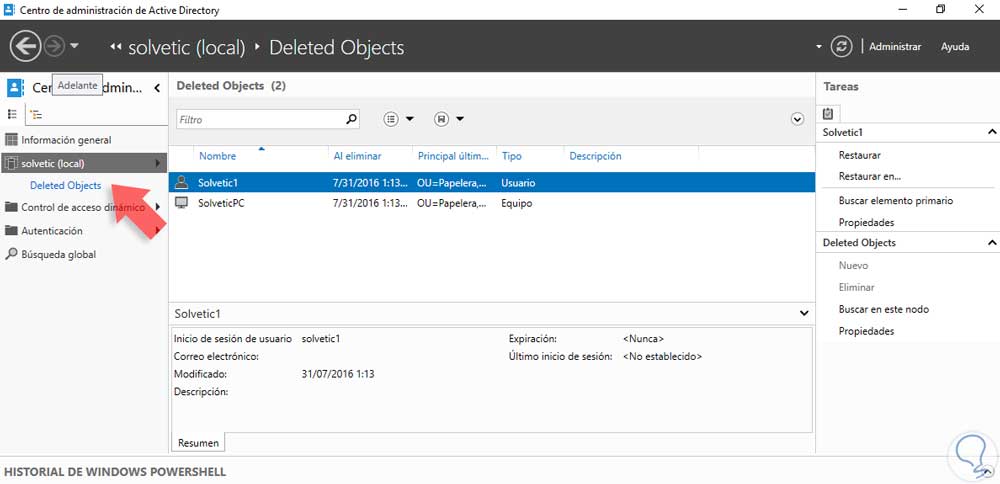Click the refresh icon in header

tap(844, 46)
